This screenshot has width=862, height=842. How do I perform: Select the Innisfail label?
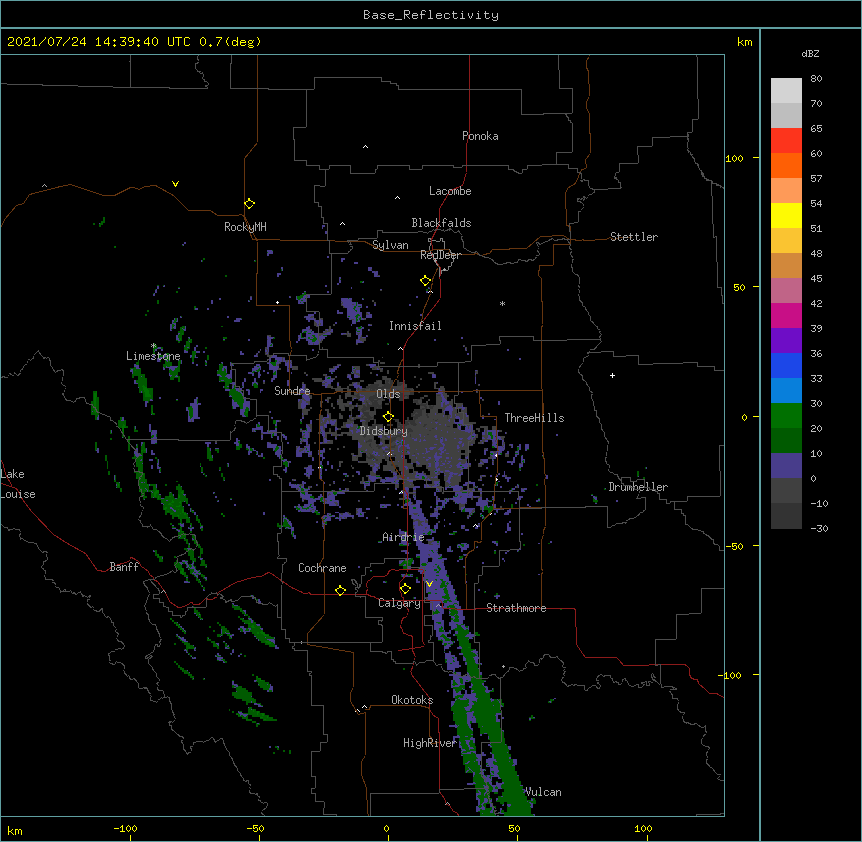coord(415,326)
